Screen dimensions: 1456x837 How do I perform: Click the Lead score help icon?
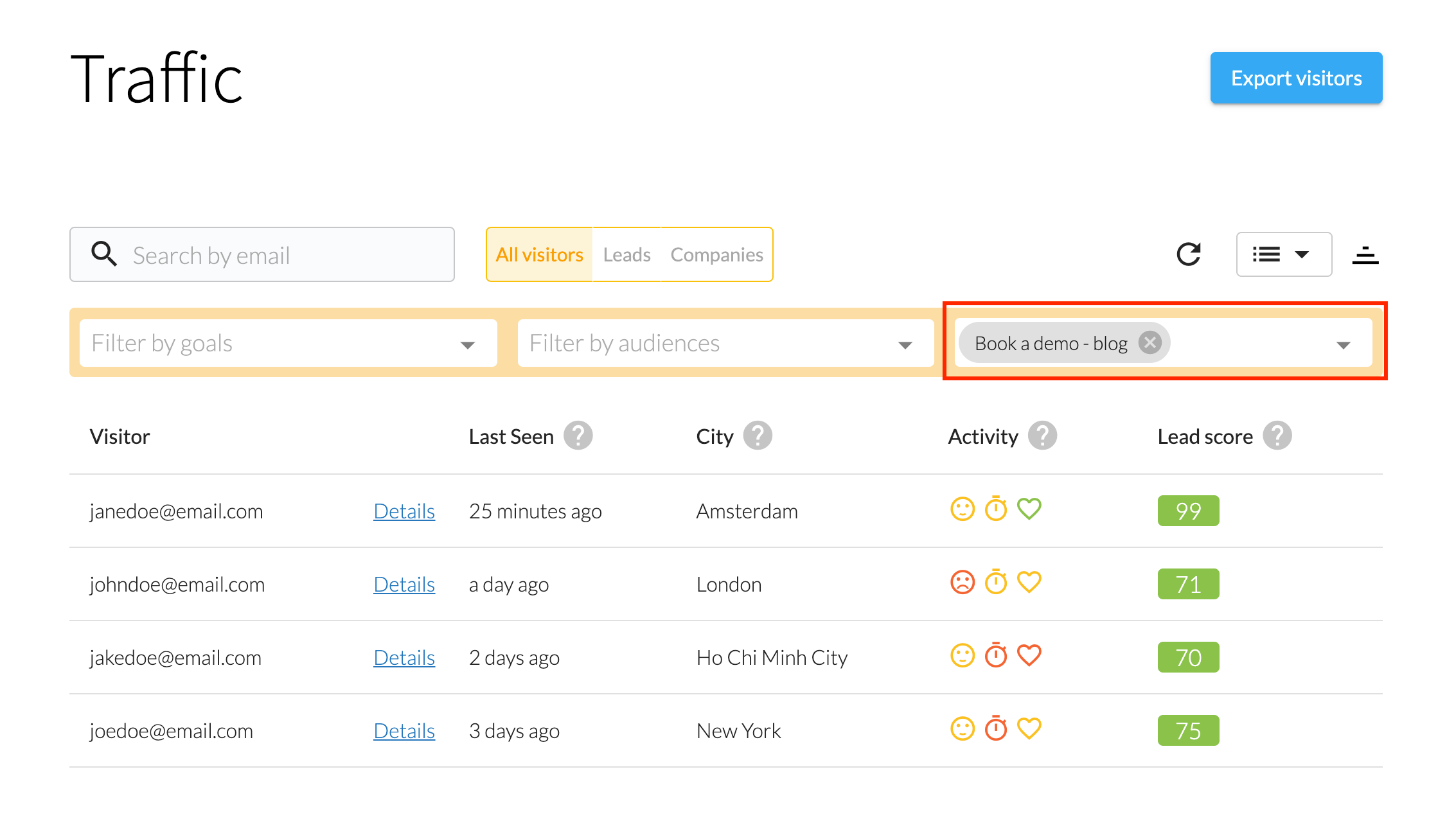1277,436
